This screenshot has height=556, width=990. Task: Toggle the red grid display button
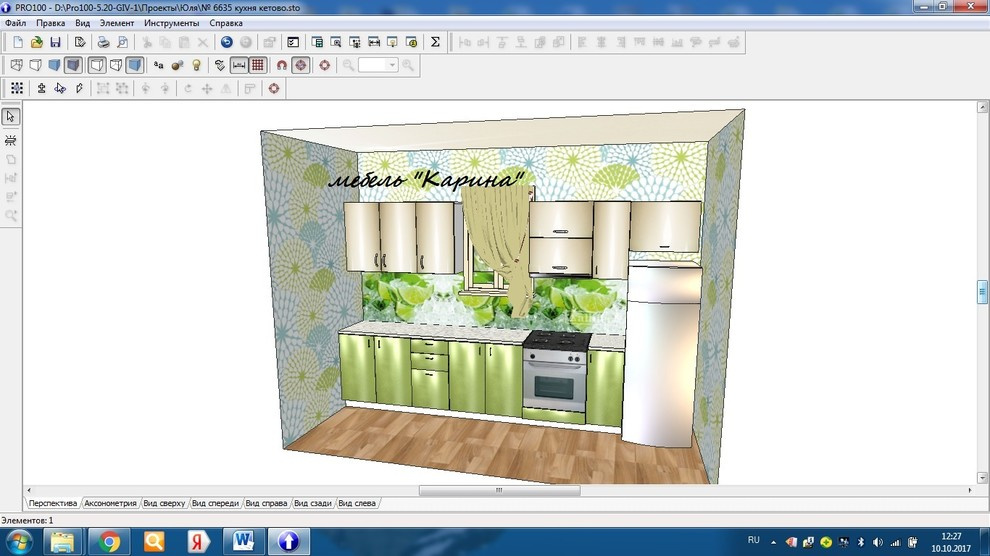[258, 65]
